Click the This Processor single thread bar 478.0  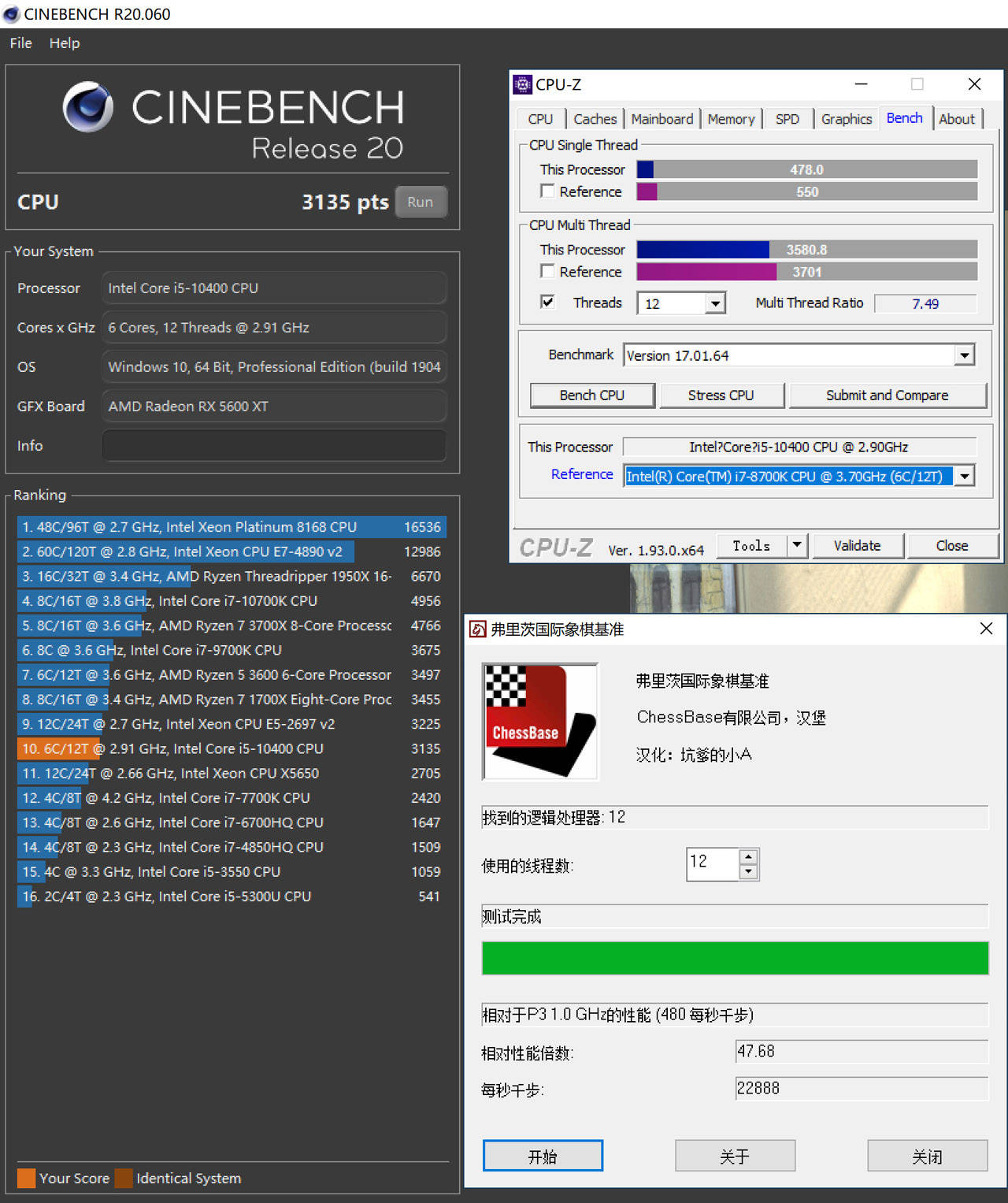(807, 169)
